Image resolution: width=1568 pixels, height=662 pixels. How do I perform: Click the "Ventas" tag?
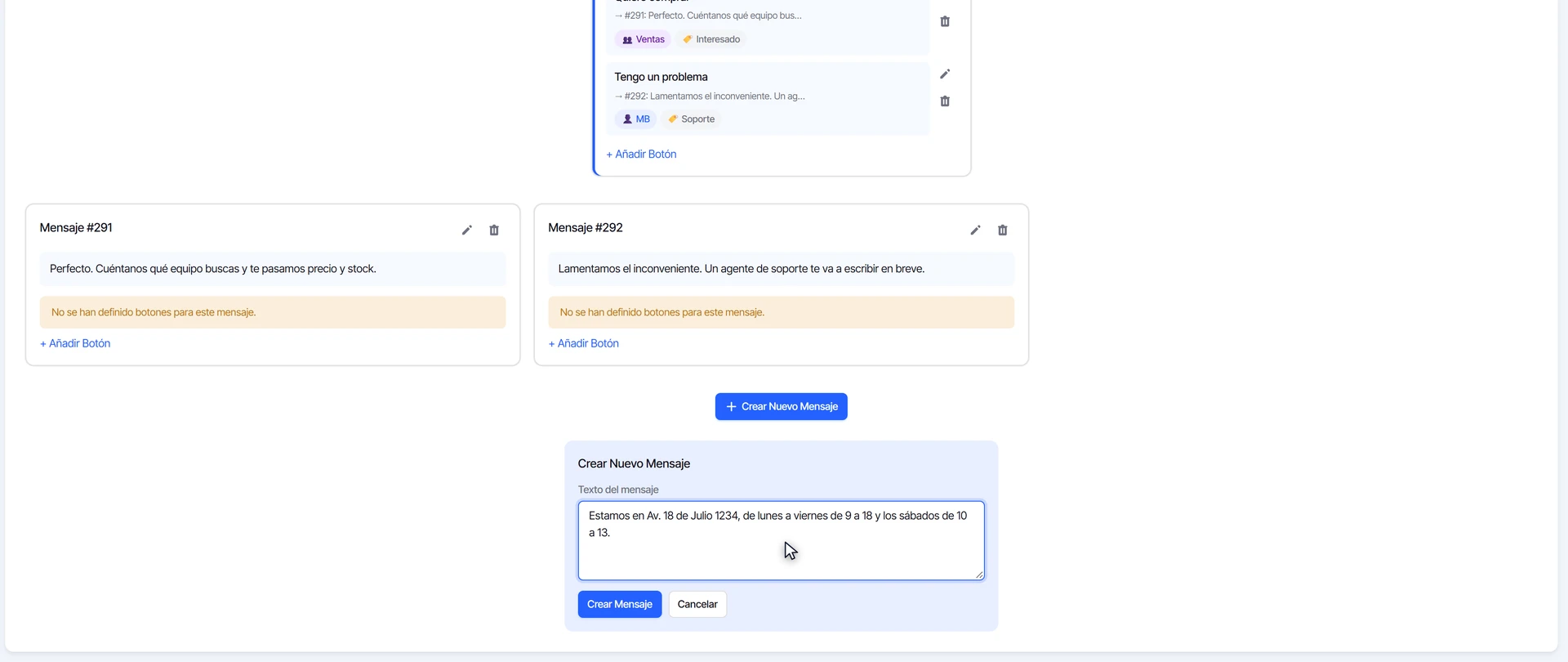click(644, 39)
